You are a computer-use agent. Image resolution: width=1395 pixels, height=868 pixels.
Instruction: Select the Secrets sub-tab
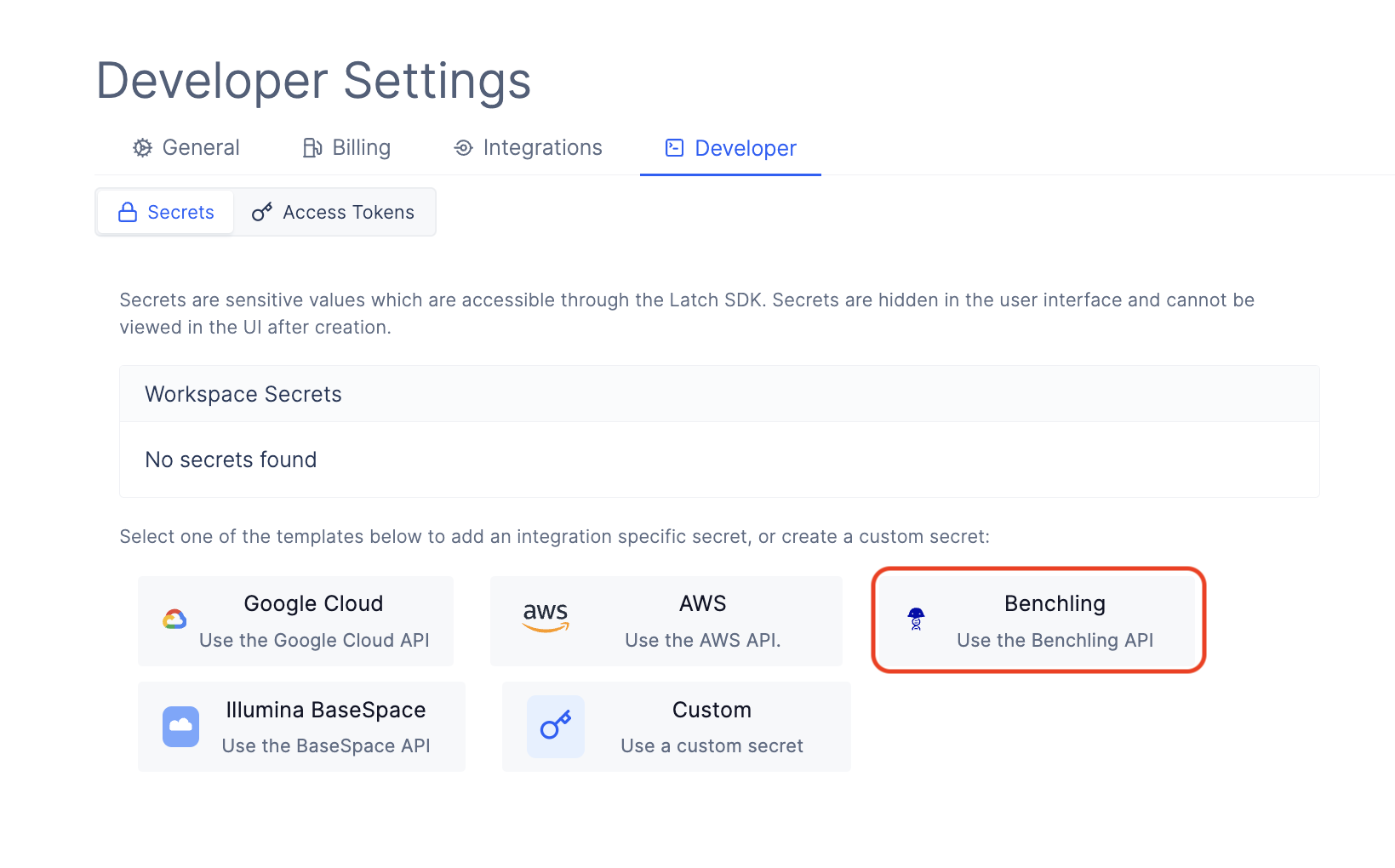coord(166,212)
